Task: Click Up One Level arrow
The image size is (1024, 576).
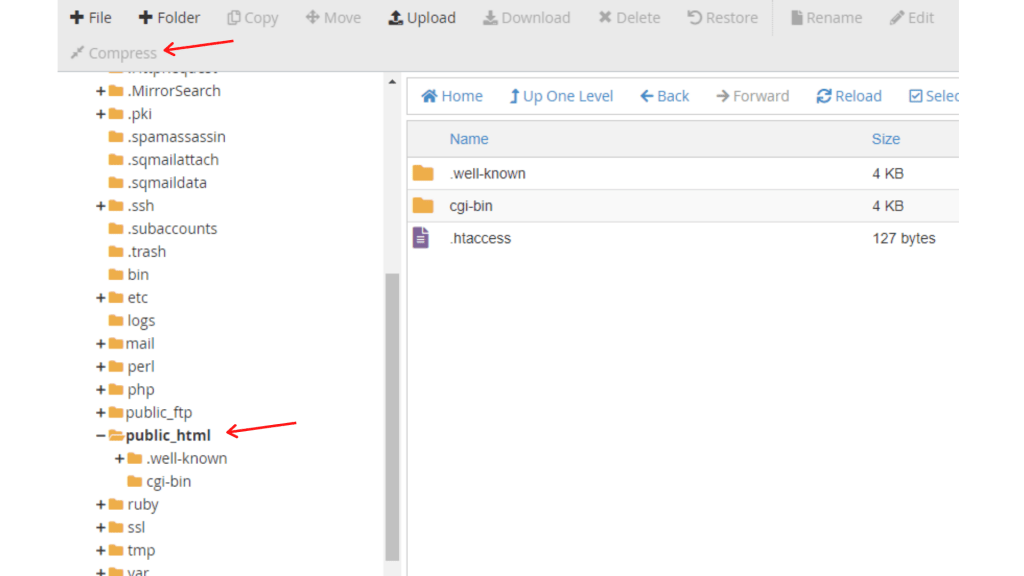Action: [x=515, y=96]
